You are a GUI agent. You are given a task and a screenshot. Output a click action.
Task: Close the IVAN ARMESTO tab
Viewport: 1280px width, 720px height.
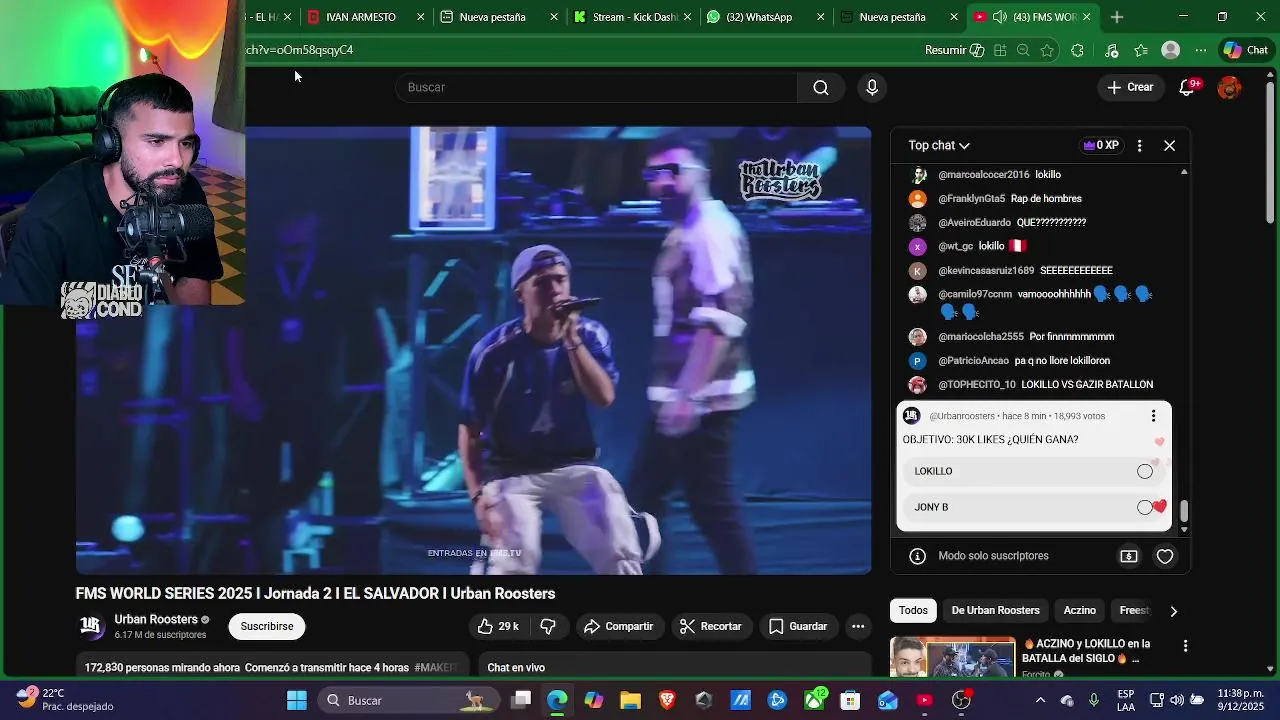[x=421, y=17]
